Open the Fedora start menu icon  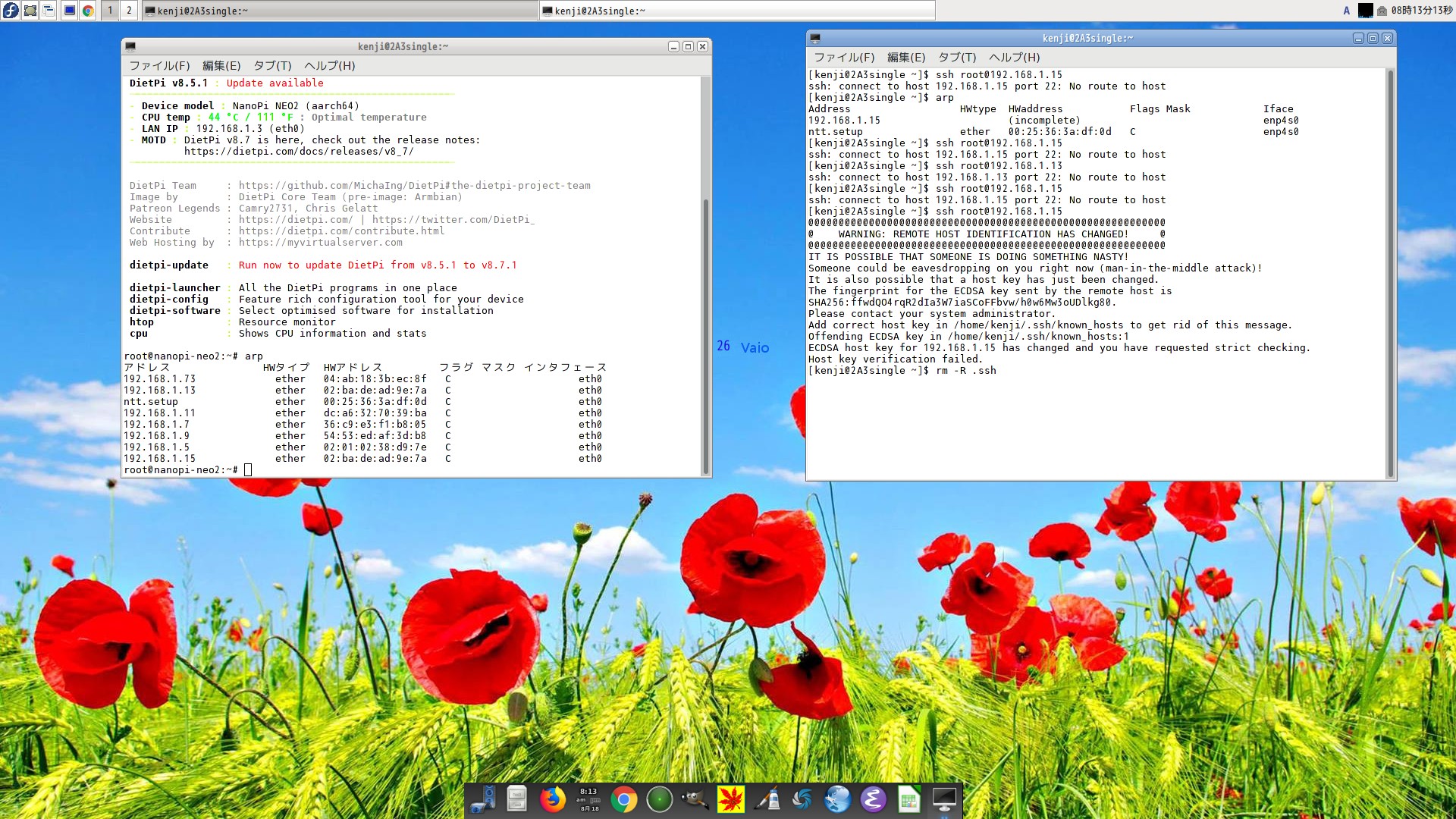11,11
